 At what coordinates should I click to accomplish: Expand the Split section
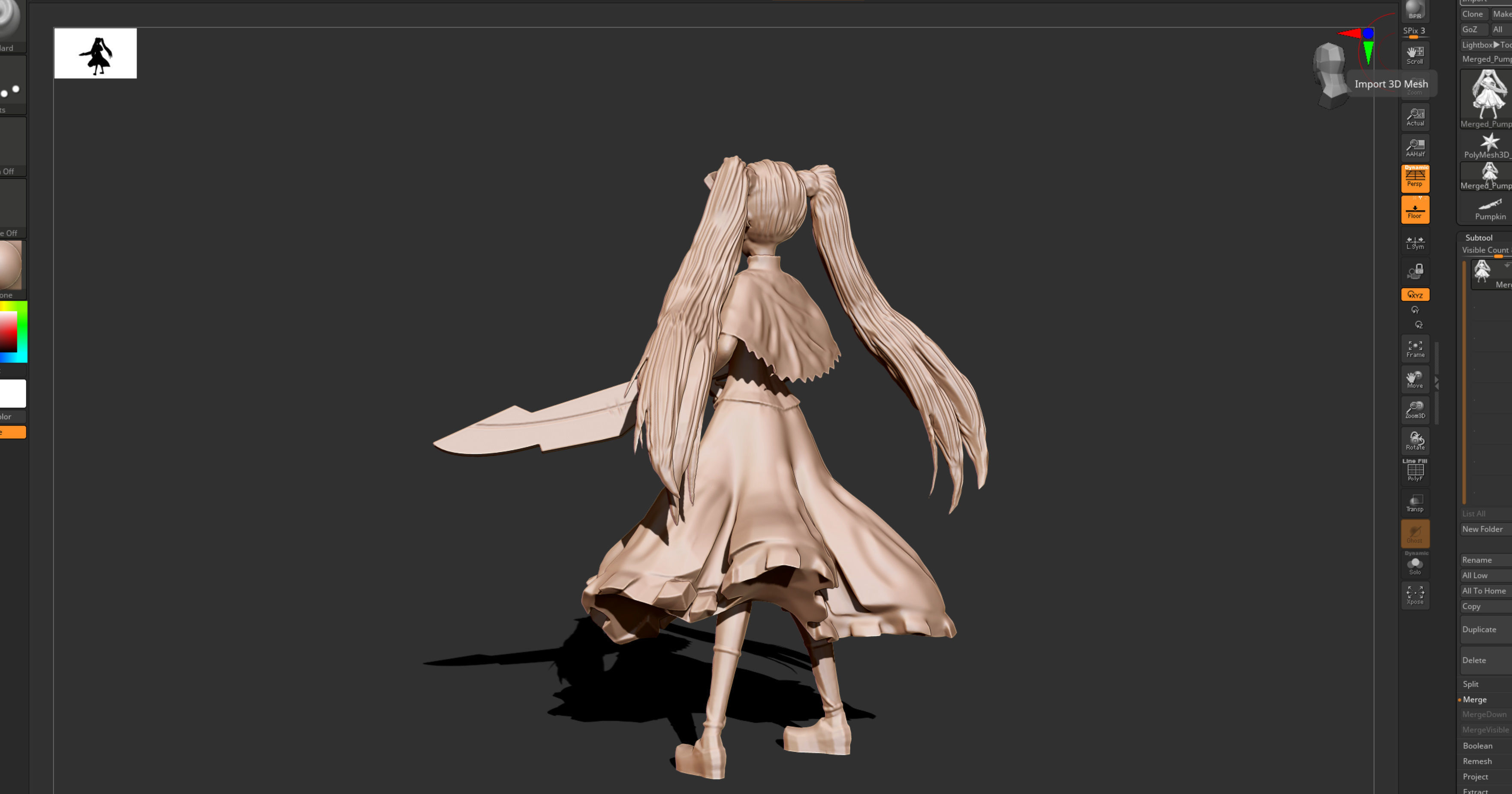(1471, 684)
